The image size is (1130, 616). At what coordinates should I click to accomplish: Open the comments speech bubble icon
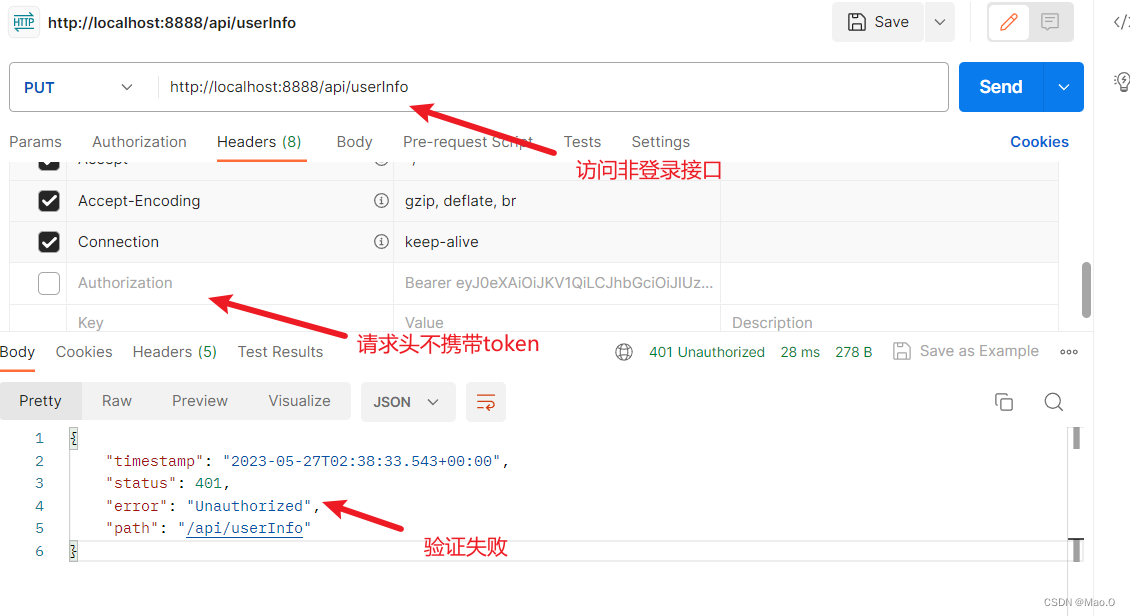(1050, 22)
